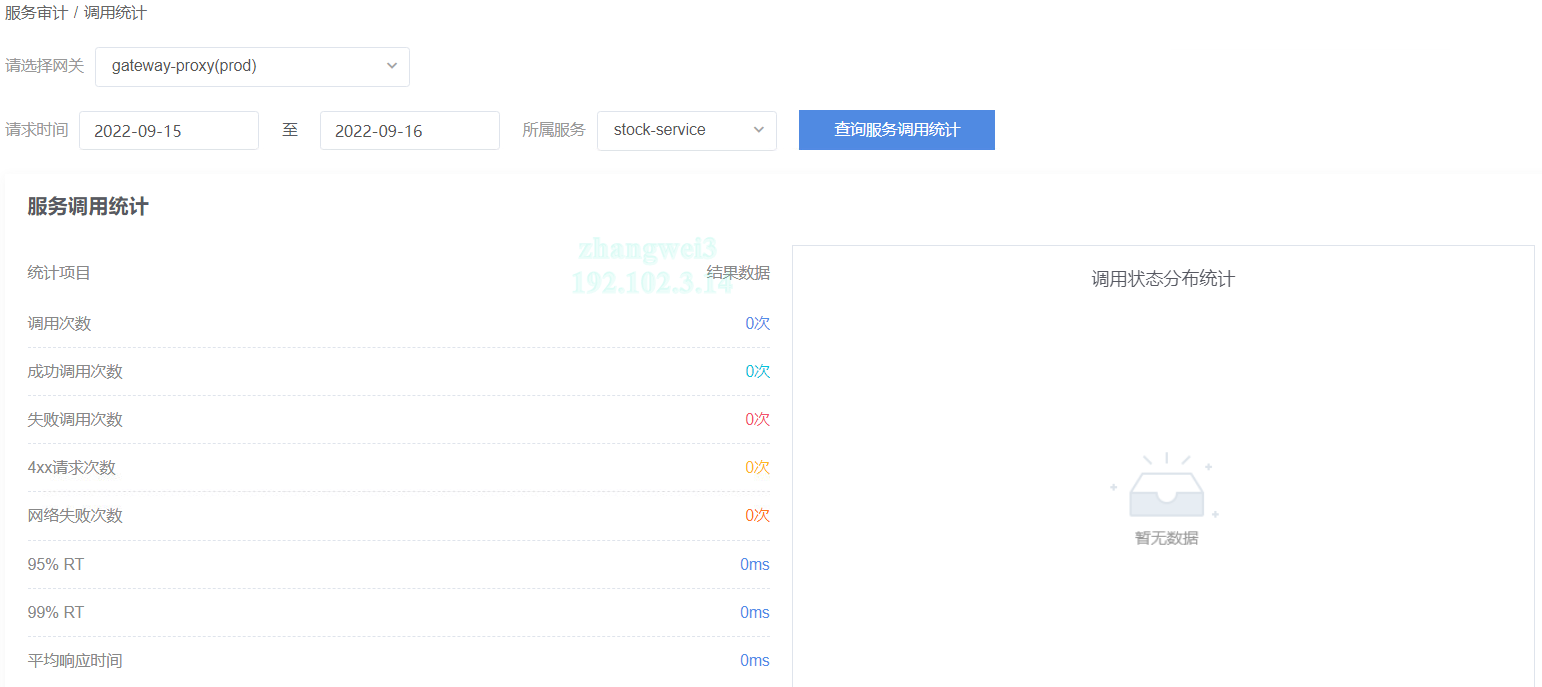Click the start date field 2022-09-15
This screenshot has height=687, width=1542.
click(x=168, y=131)
